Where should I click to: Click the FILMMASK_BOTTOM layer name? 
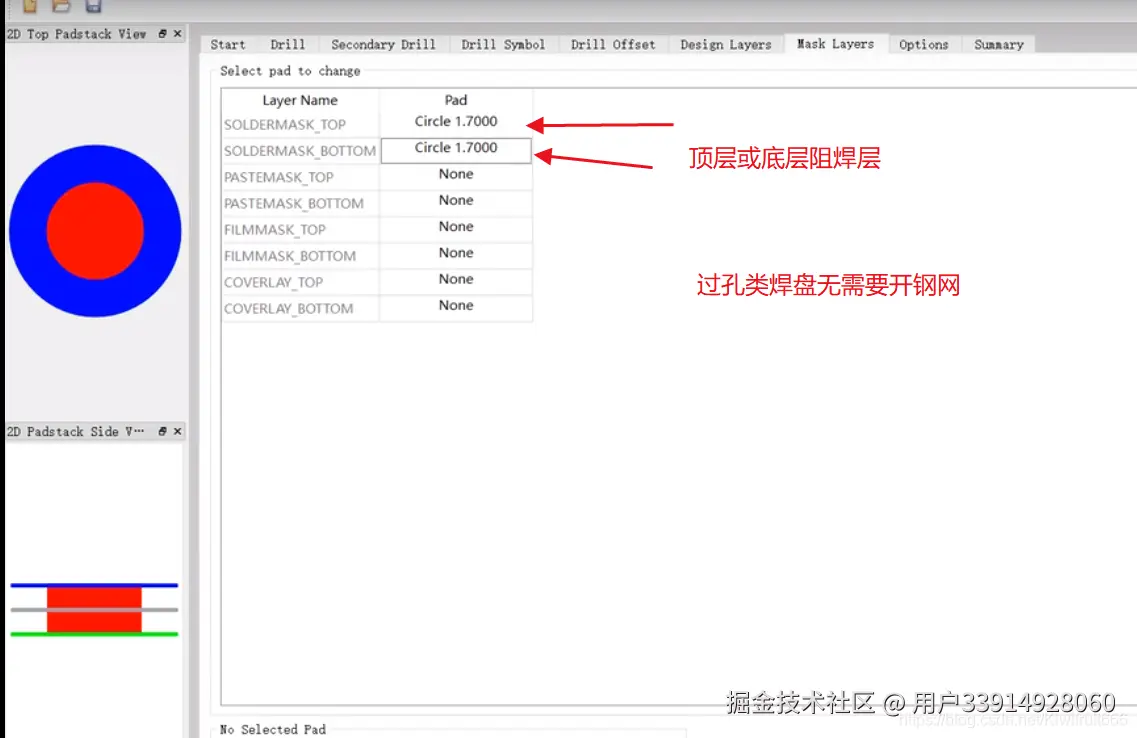[x=290, y=255]
